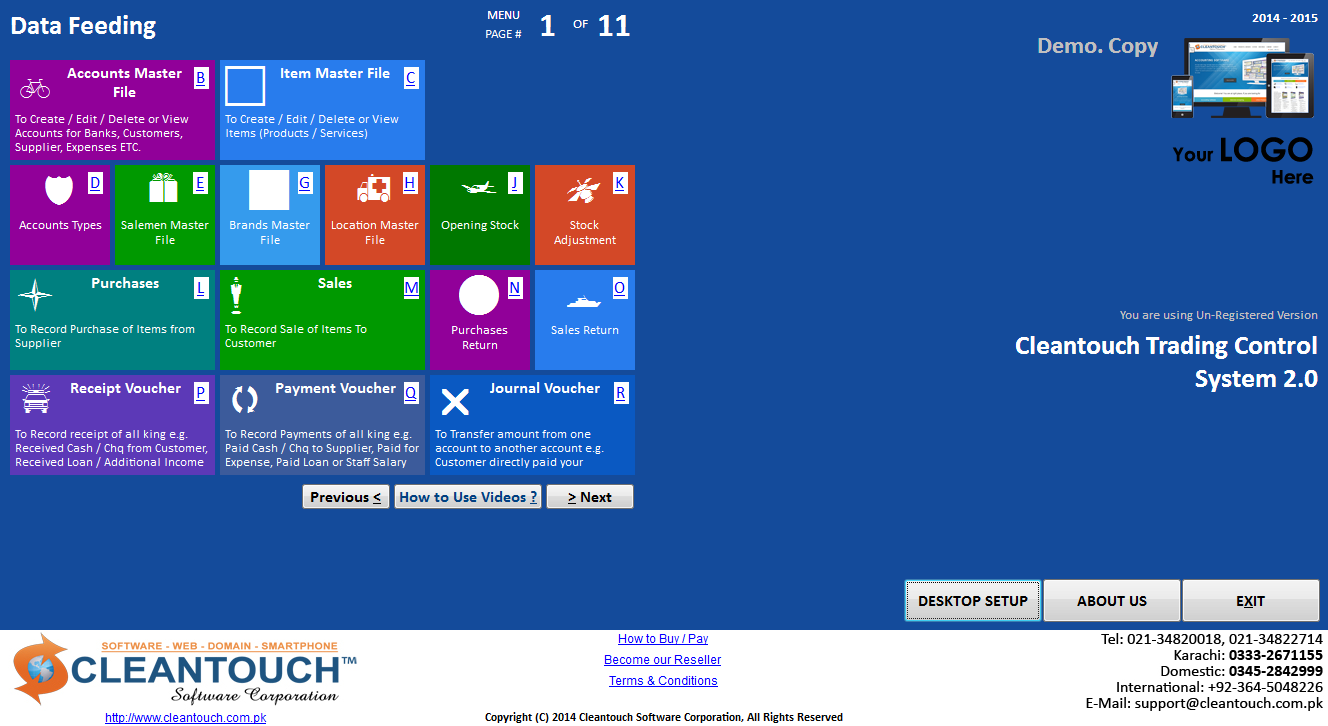Viewport: 1328px width, 726px height.
Task: Click the square icon on Item Master File
Action: click(245, 86)
